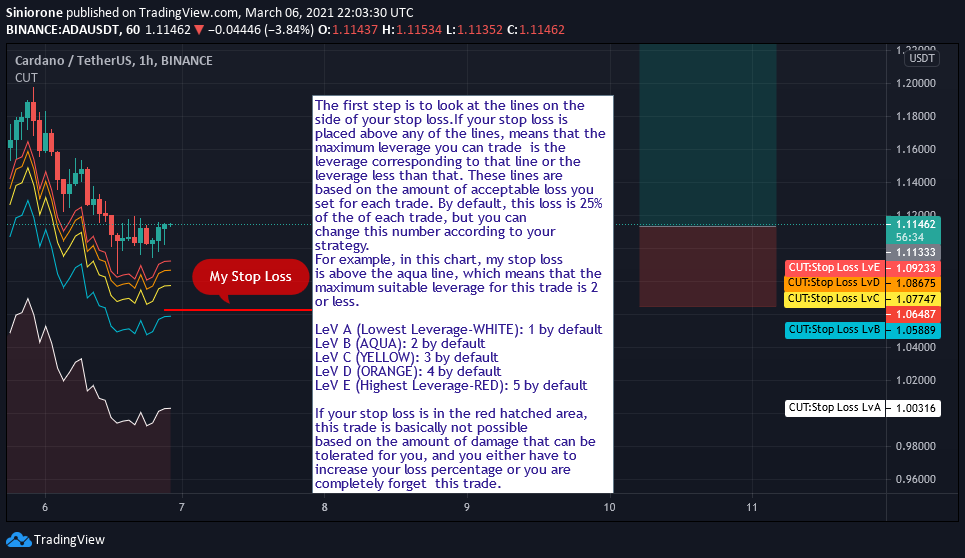Click date 7 on time axis
The image size is (965, 558).
[x=182, y=508]
